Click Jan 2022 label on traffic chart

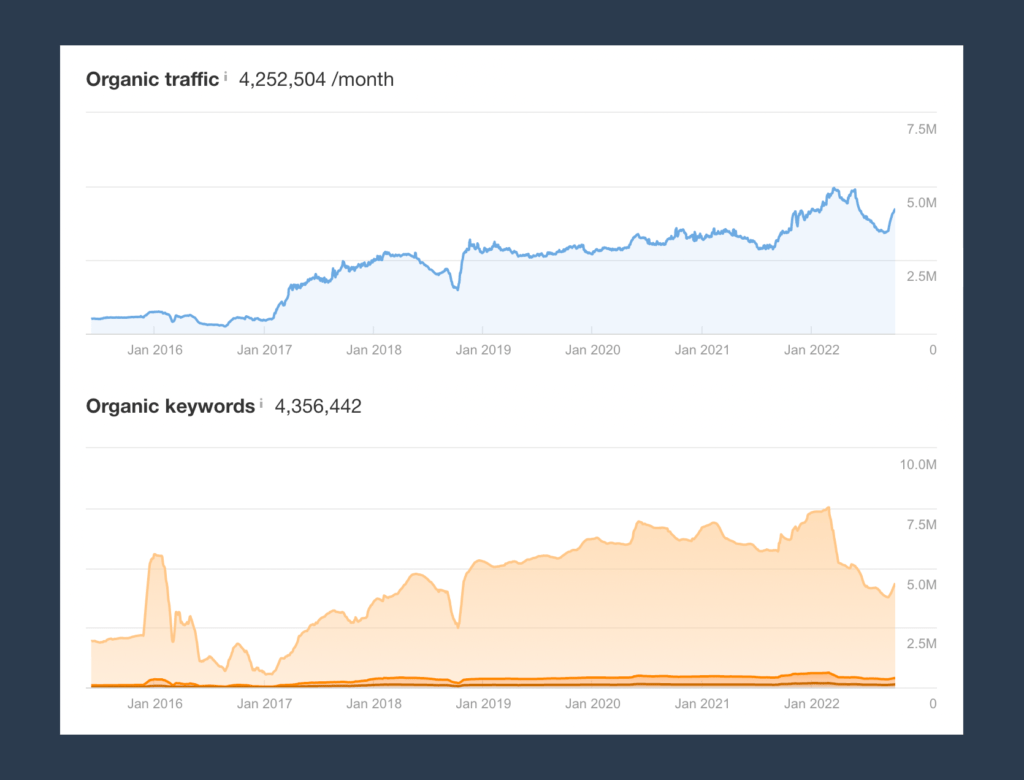click(x=811, y=349)
